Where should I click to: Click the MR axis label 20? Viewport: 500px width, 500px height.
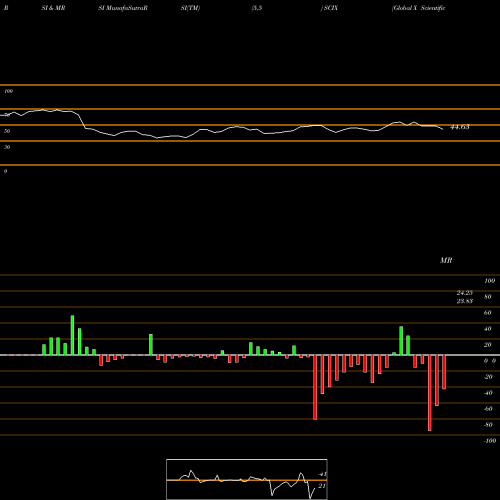pos(488,345)
